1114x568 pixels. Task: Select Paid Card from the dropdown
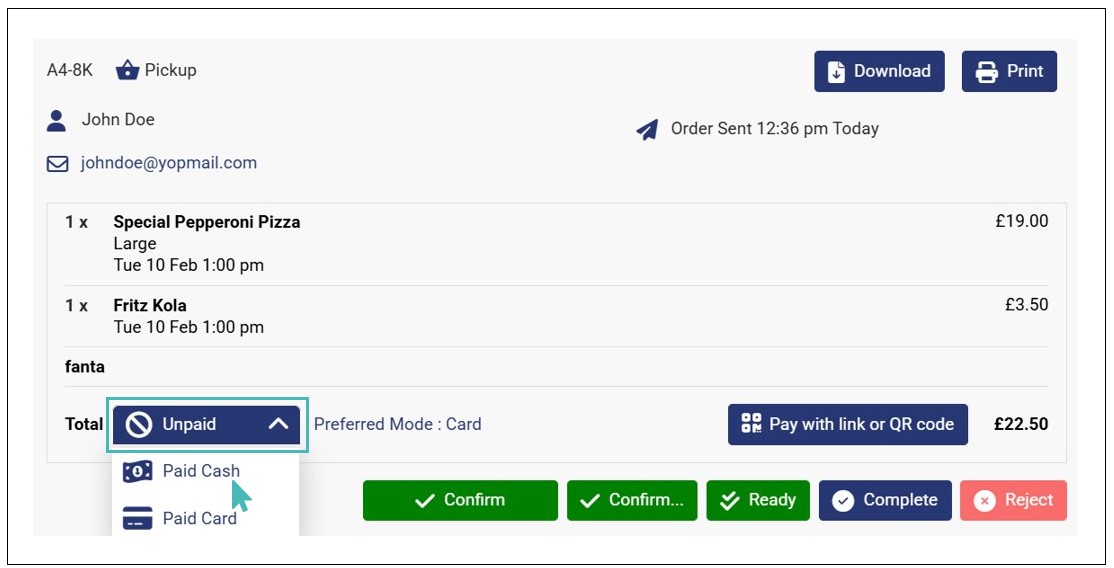click(x=199, y=518)
